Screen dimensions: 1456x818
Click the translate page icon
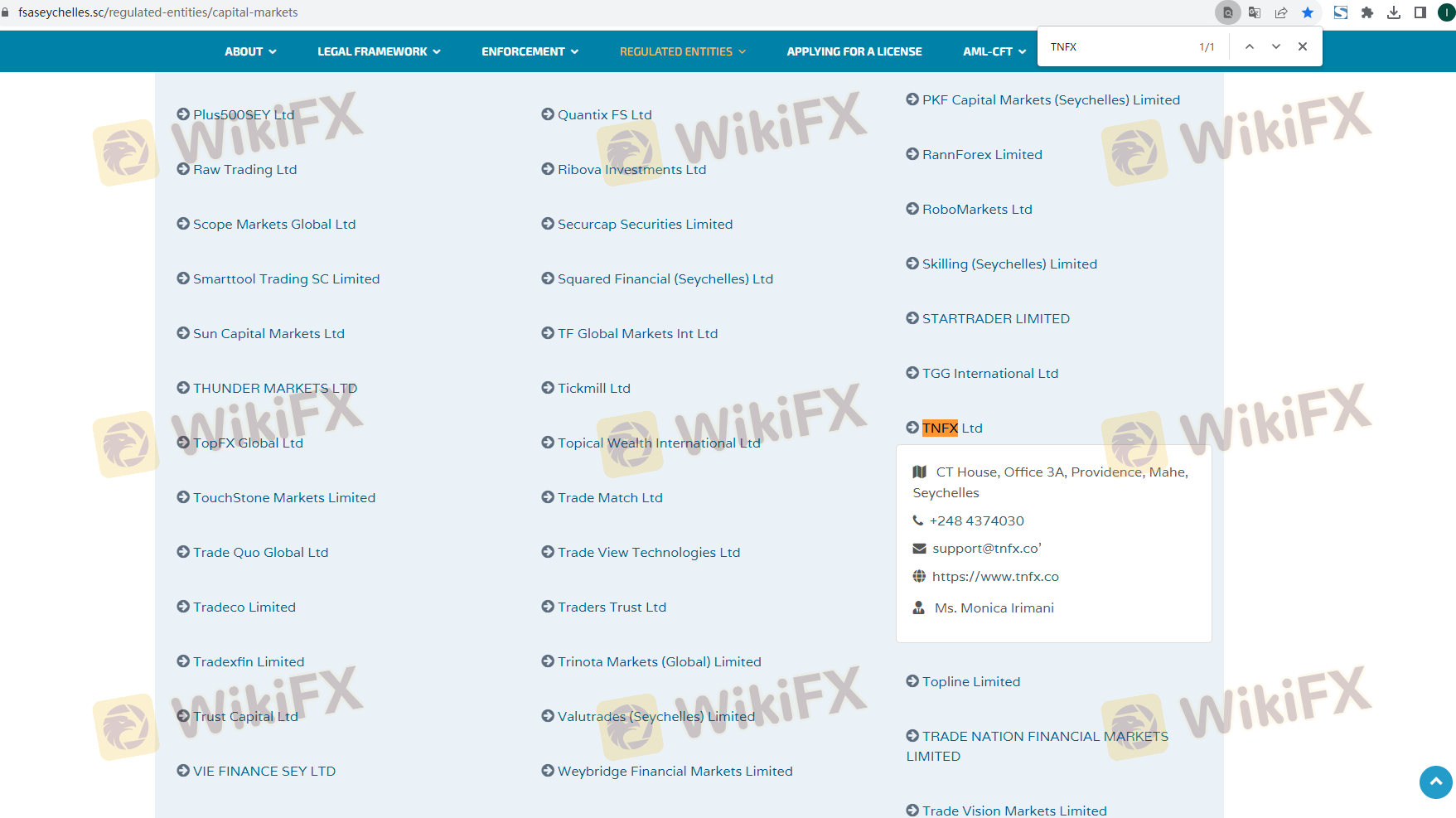[x=1254, y=12]
